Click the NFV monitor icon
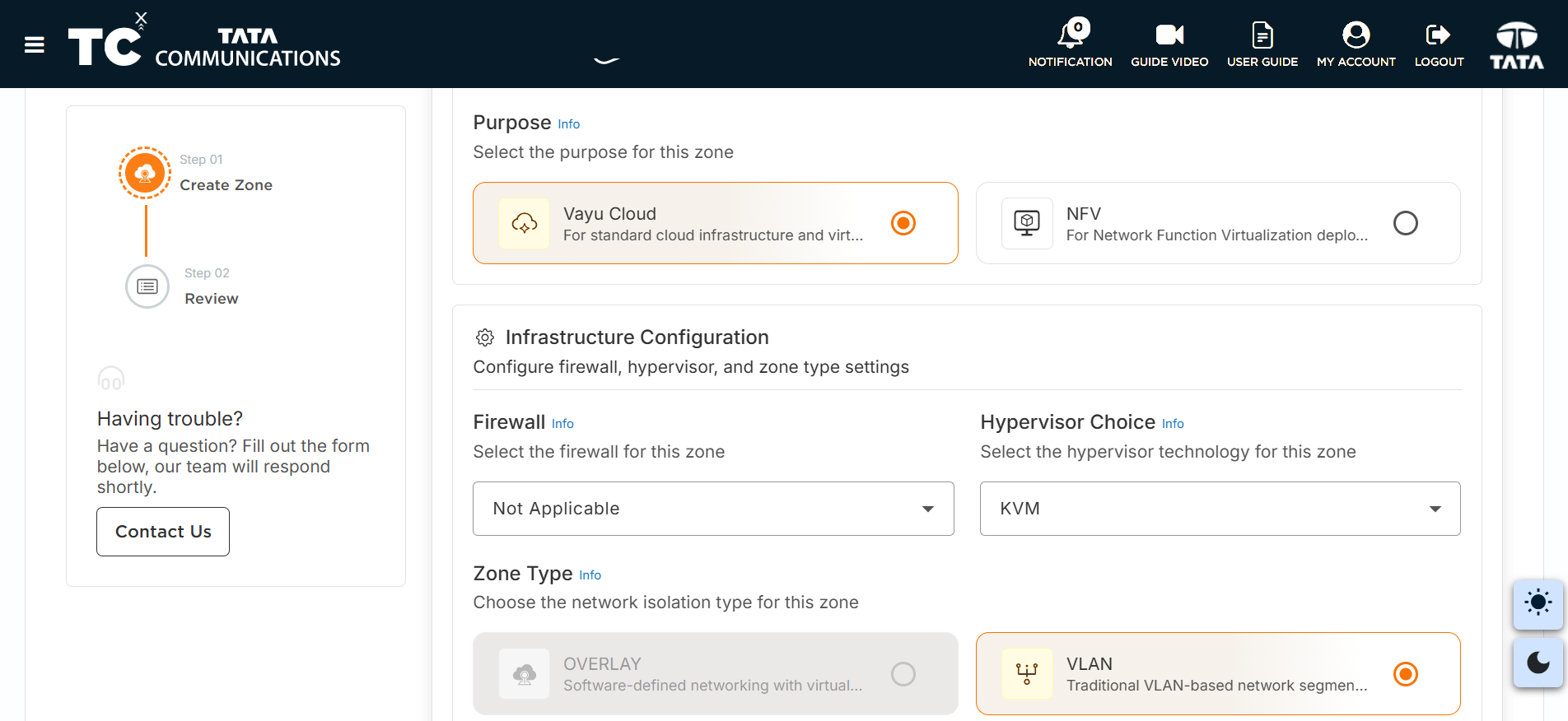1568x721 pixels. (1027, 223)
